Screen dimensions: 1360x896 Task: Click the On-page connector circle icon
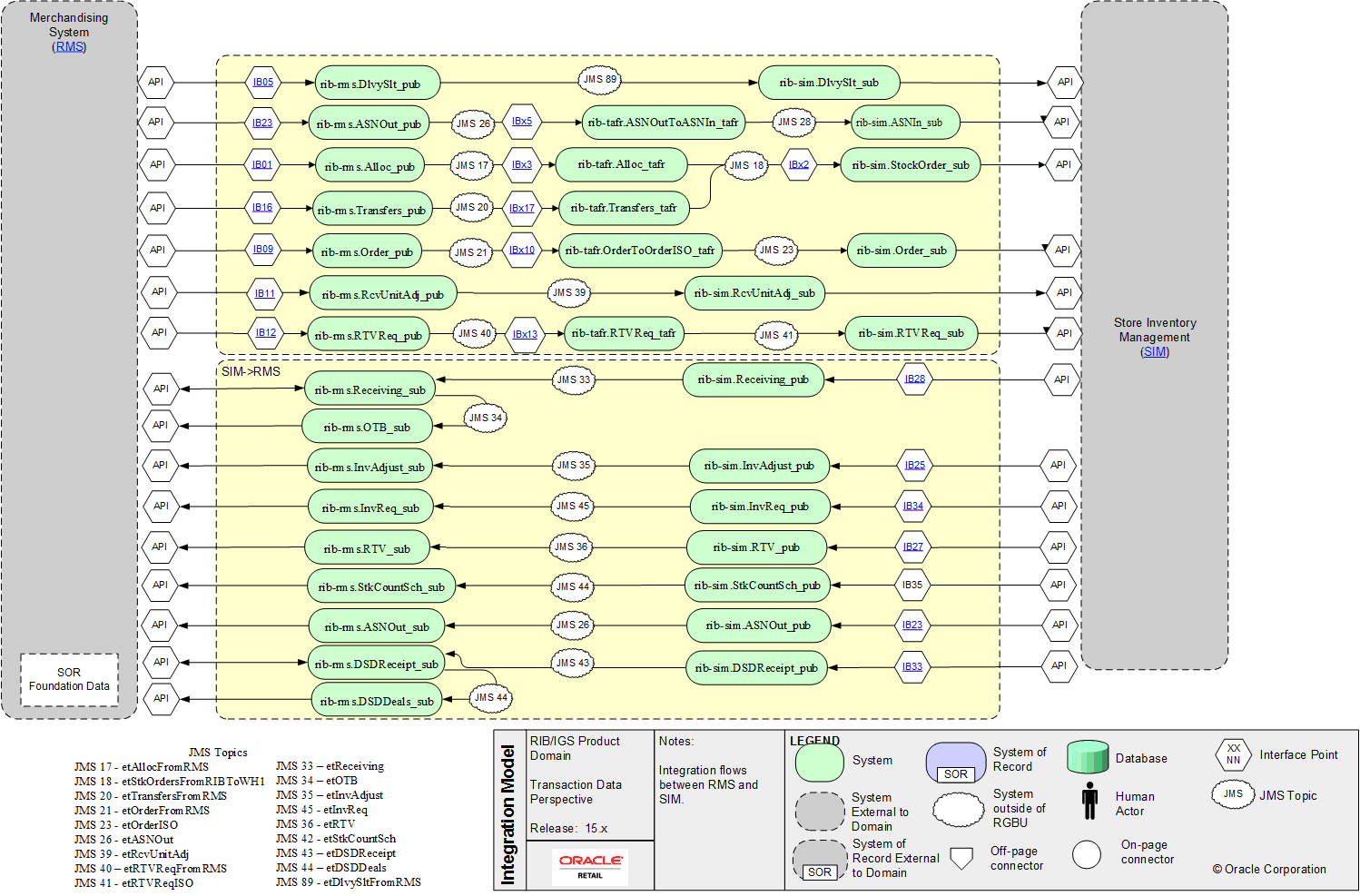(x=1087, y=854)
